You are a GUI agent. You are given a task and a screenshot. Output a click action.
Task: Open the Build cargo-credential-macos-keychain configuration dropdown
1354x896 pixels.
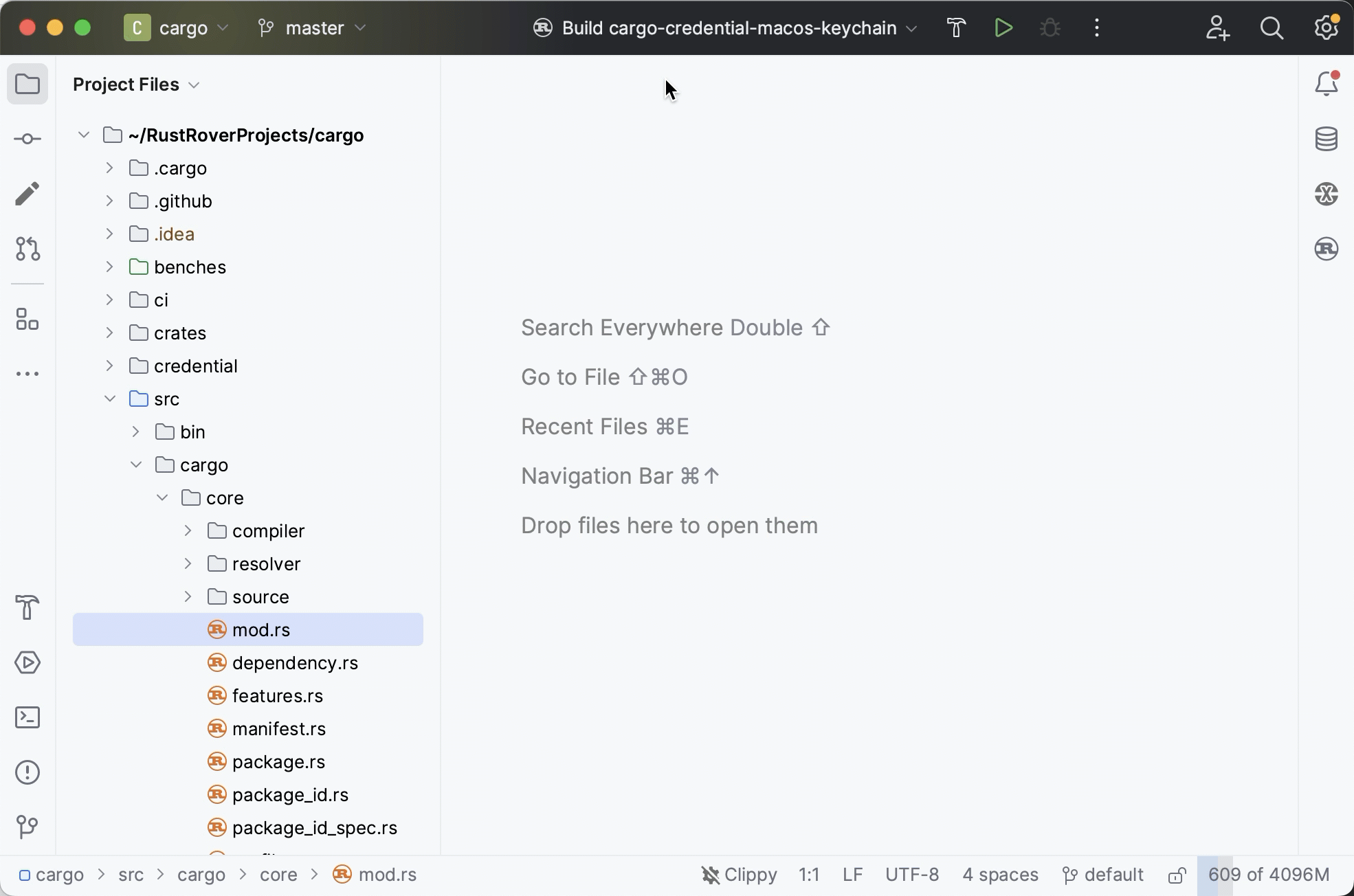[725, 27]
